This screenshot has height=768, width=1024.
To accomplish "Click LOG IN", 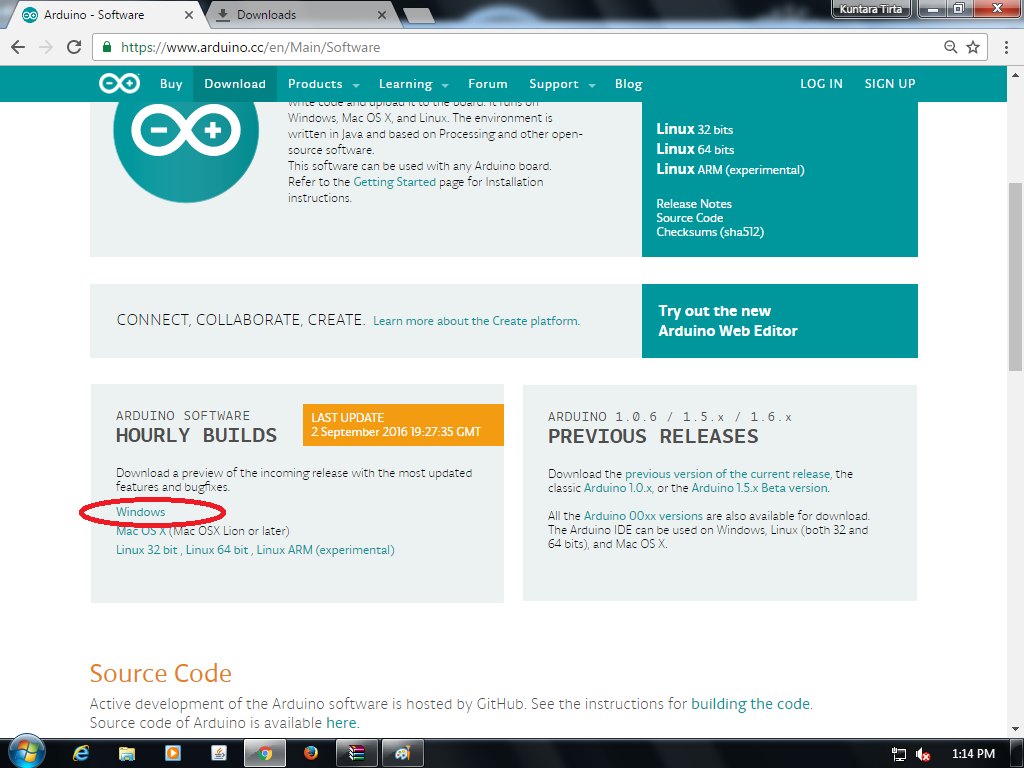I will 822,84.
